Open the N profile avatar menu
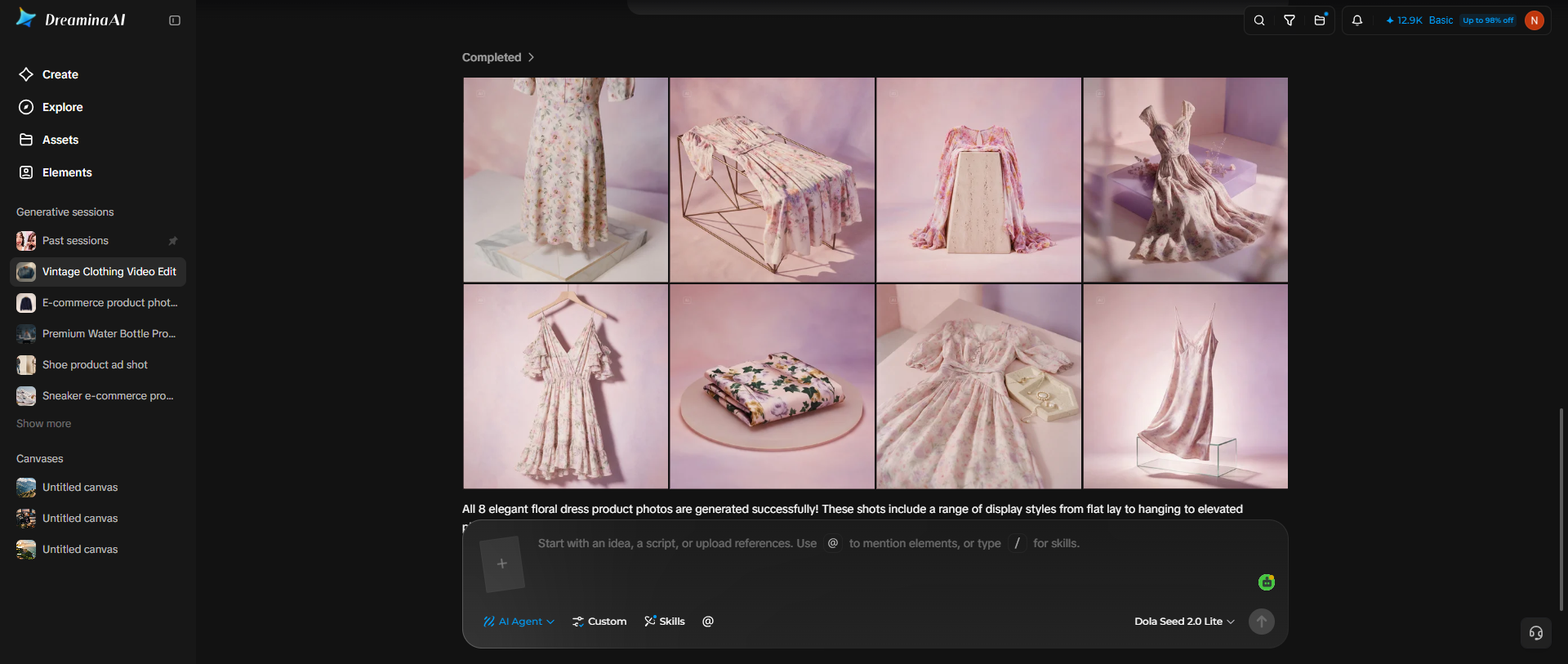The height and width of the screenshot is (664, 1568). point(1535,20)
